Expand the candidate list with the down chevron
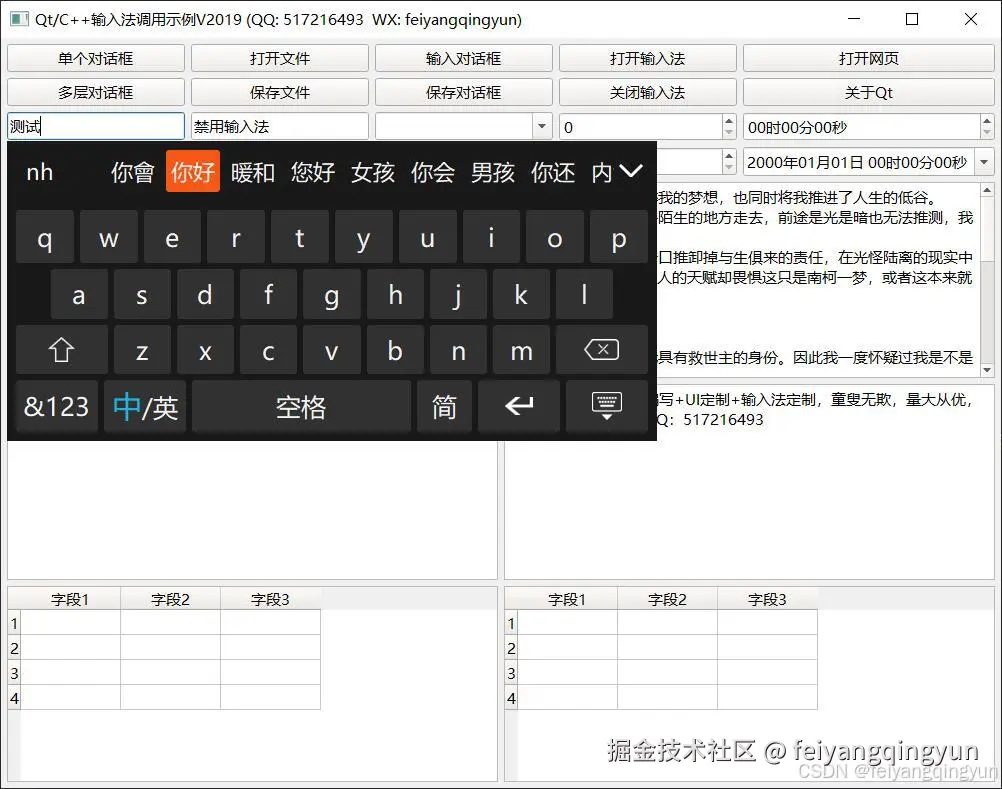1002x789 pixels. [x=631, y=171]
